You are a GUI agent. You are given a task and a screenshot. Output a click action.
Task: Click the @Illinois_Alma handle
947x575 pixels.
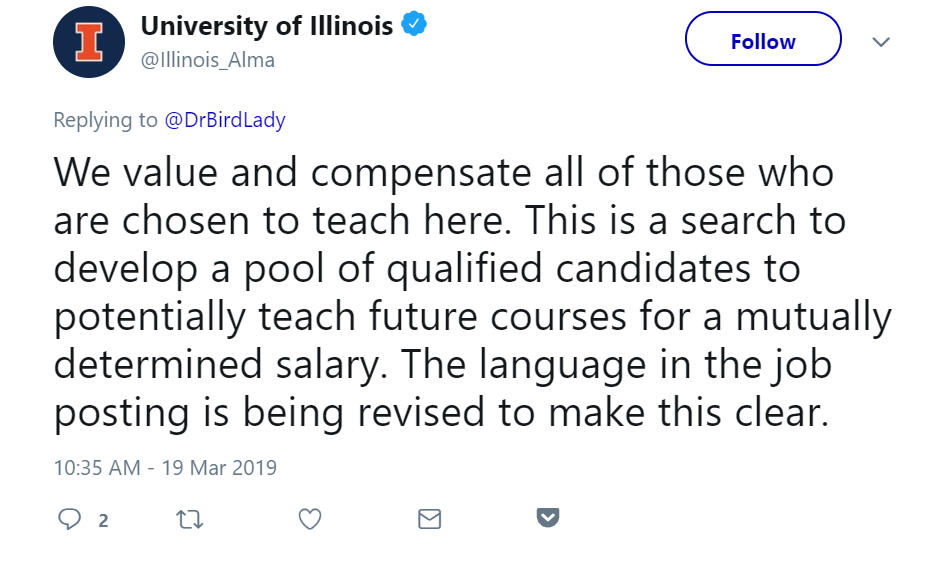208,60
